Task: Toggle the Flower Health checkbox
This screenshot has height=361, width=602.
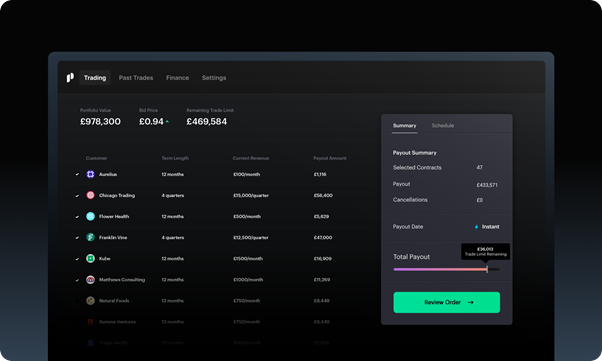Action: click(x=77, y=217)
